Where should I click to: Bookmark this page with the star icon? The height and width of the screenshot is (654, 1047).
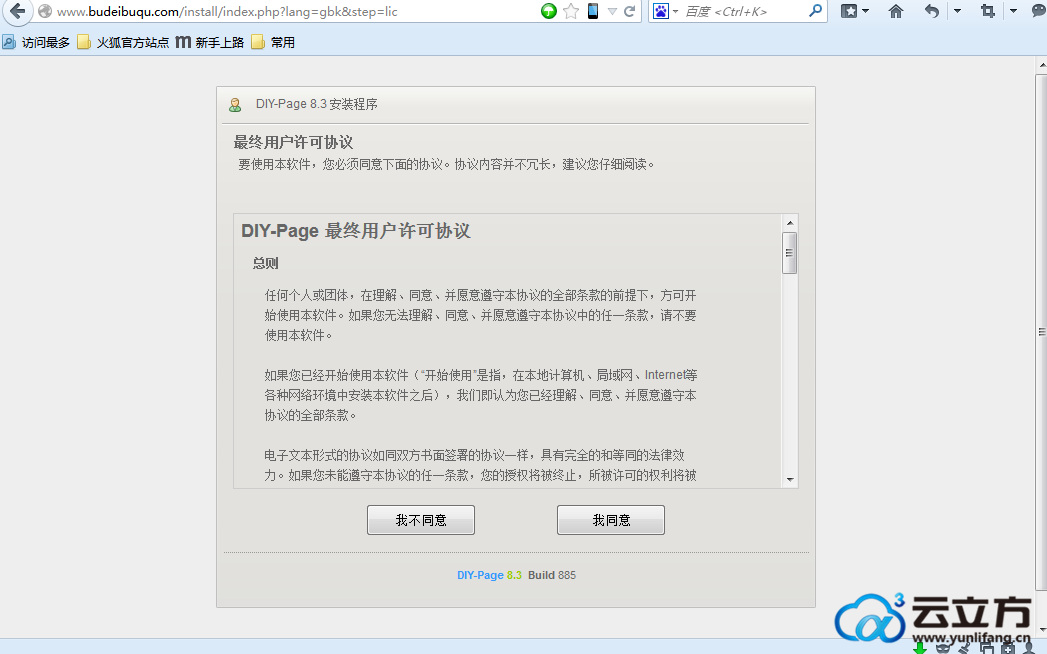tap(571, 11)
